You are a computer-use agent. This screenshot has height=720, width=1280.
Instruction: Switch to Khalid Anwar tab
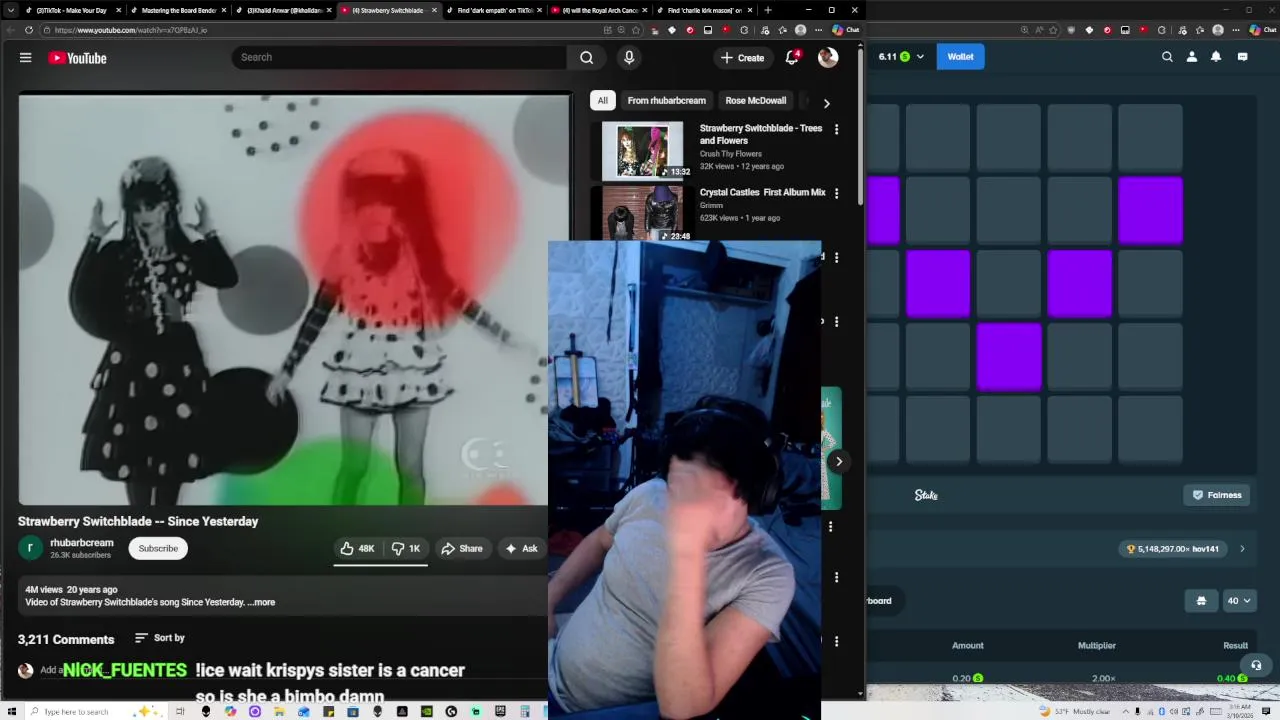click(x=284, y=10)
